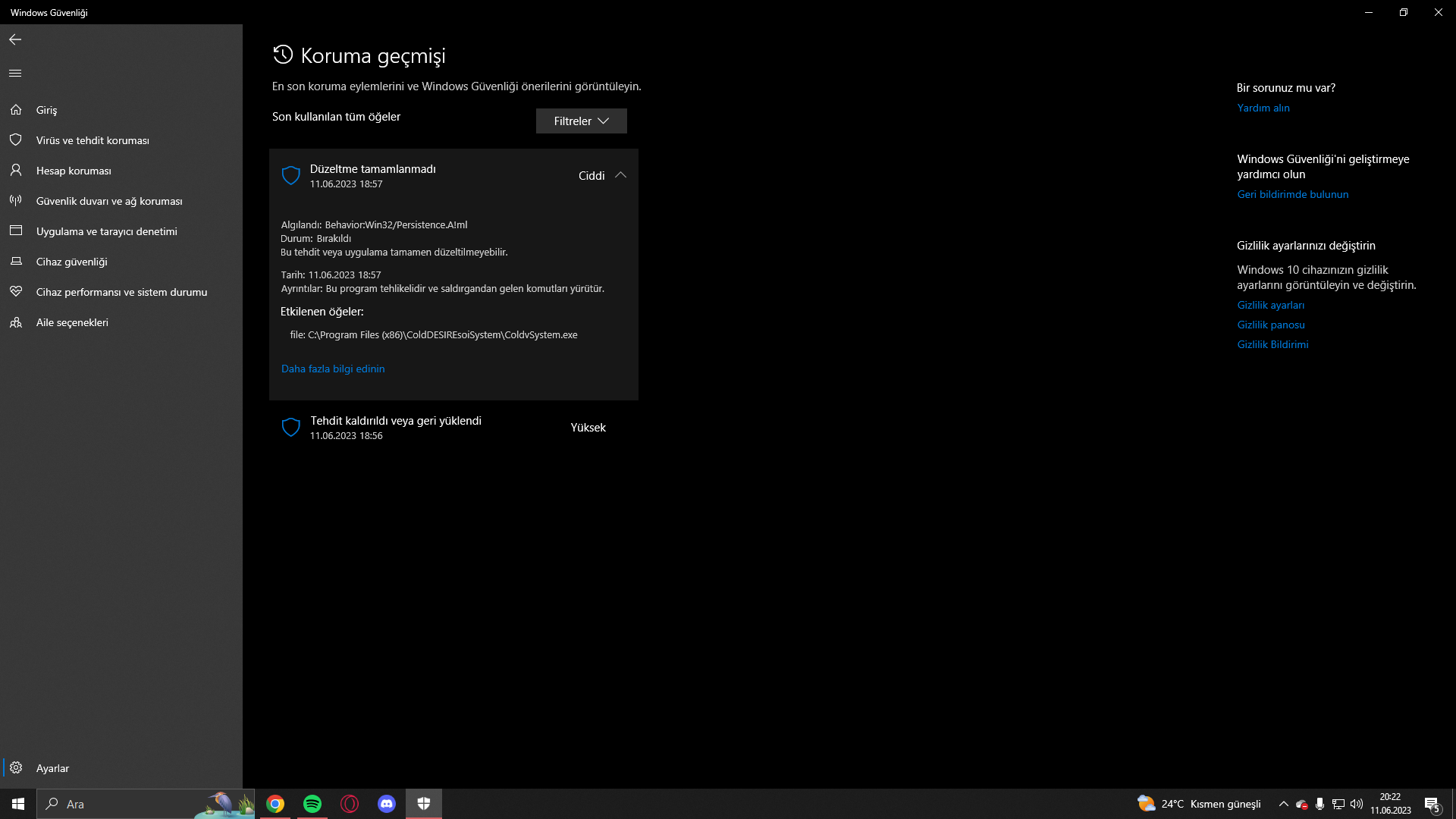Screen dimensions: 1456x819
Task: Open the Filtreler dropdown
Action: point(581,121)
